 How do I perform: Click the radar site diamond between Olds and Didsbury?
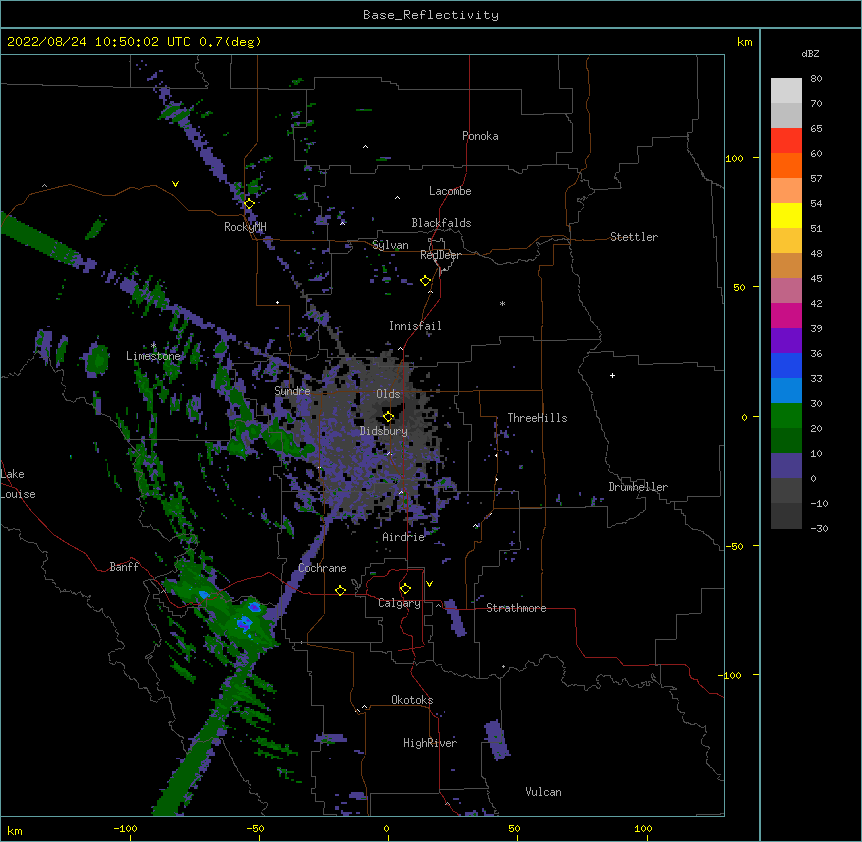(x=388, y=417)
